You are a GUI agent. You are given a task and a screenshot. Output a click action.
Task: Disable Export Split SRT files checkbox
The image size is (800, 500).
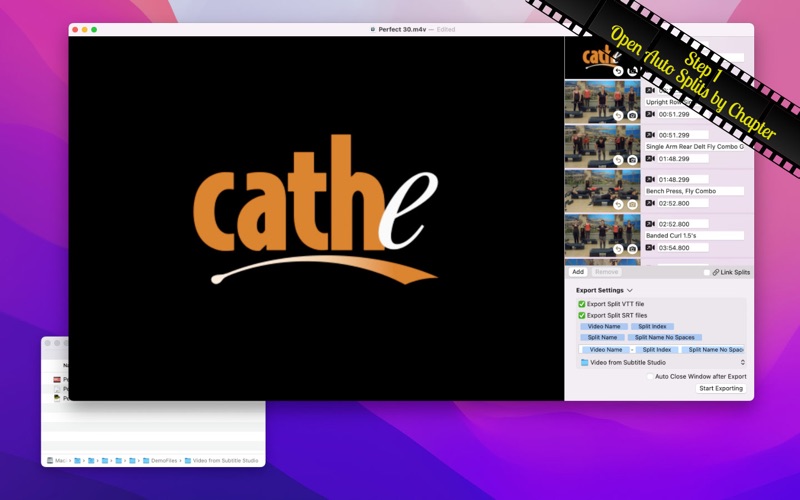[582, 316]
